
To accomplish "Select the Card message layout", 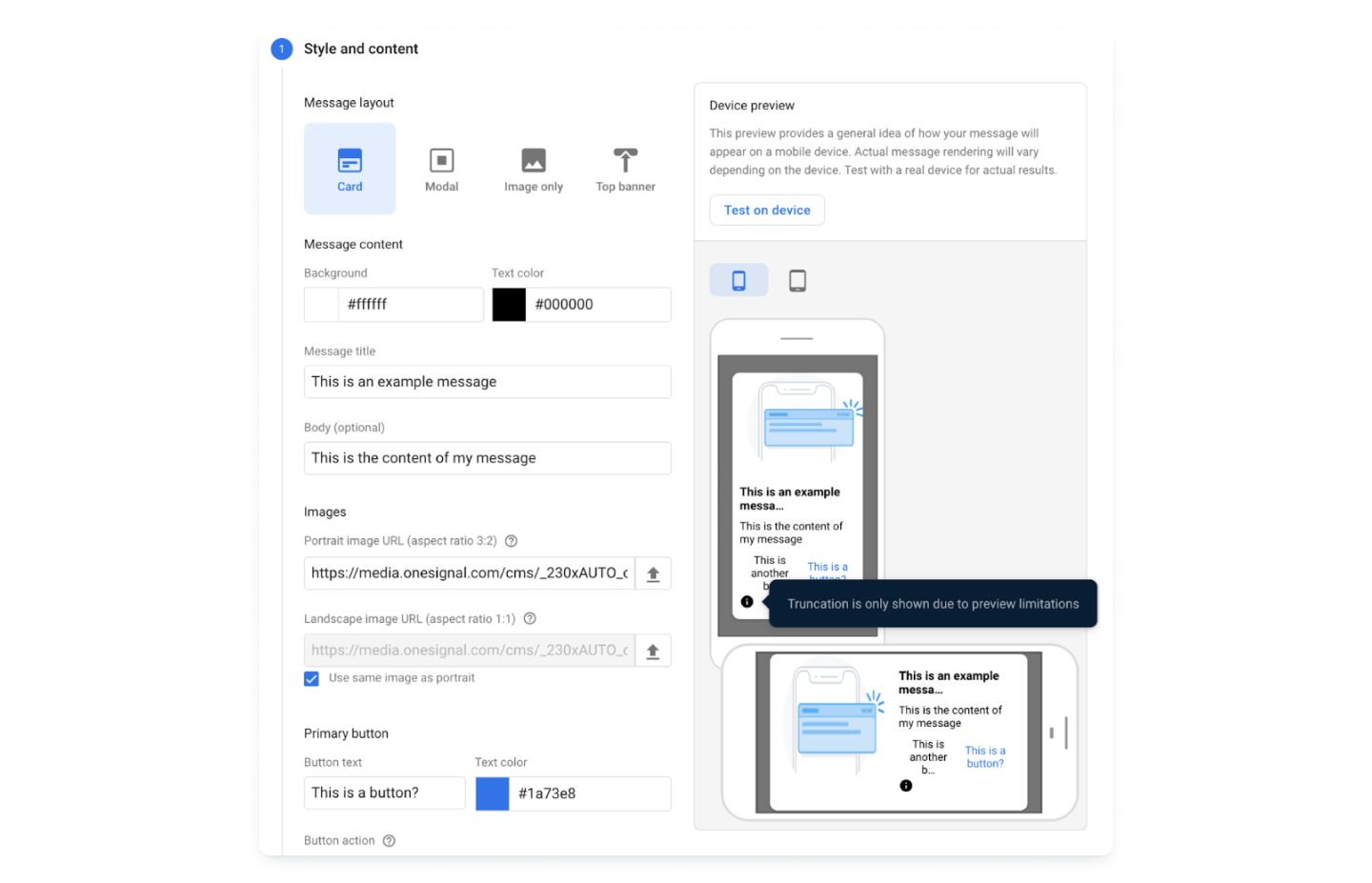I will 350,168.
